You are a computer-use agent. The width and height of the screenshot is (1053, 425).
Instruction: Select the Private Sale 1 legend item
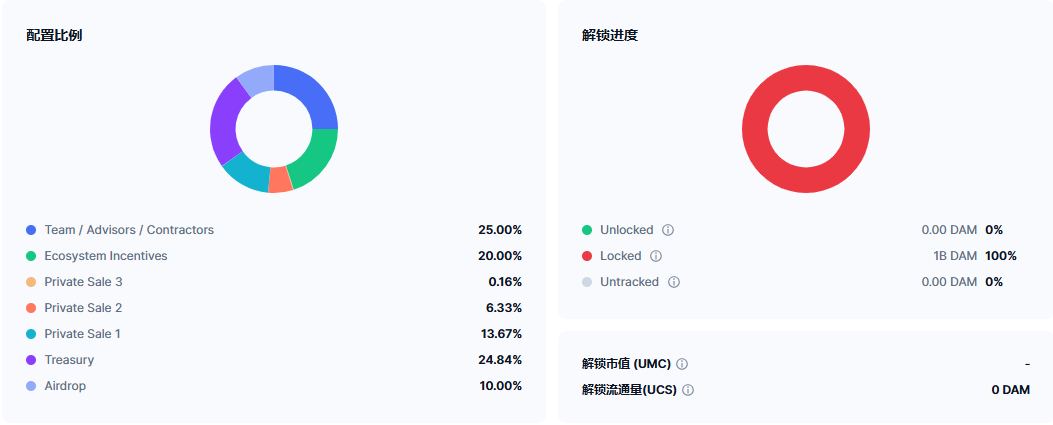(x=73, y=334)
